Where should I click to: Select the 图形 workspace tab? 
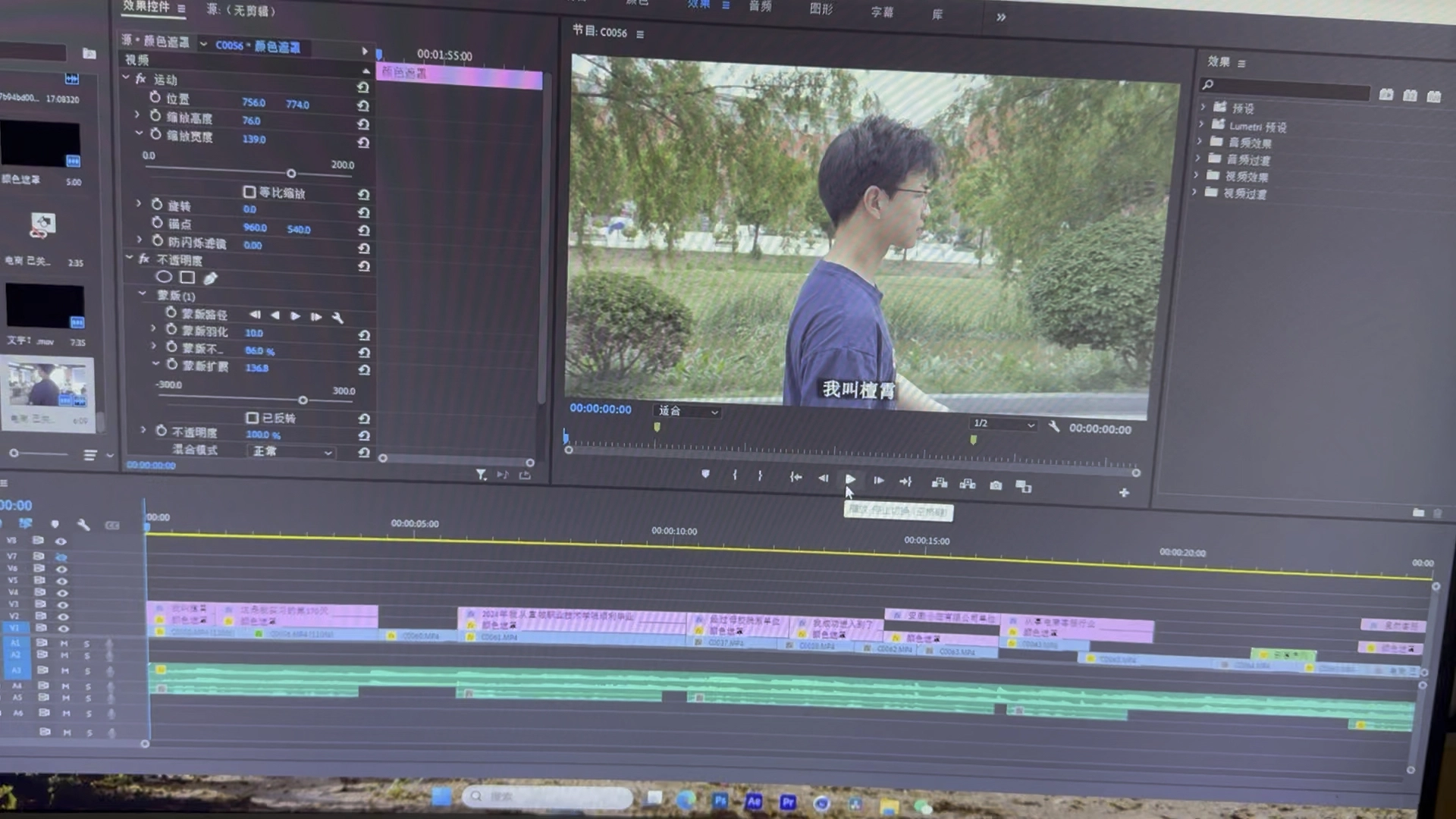coord(821,9)
